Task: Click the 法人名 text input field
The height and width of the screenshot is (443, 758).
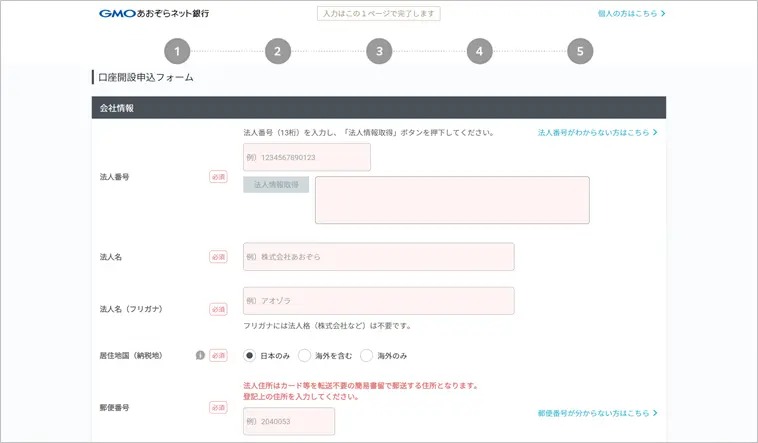Action: (378, 257)
